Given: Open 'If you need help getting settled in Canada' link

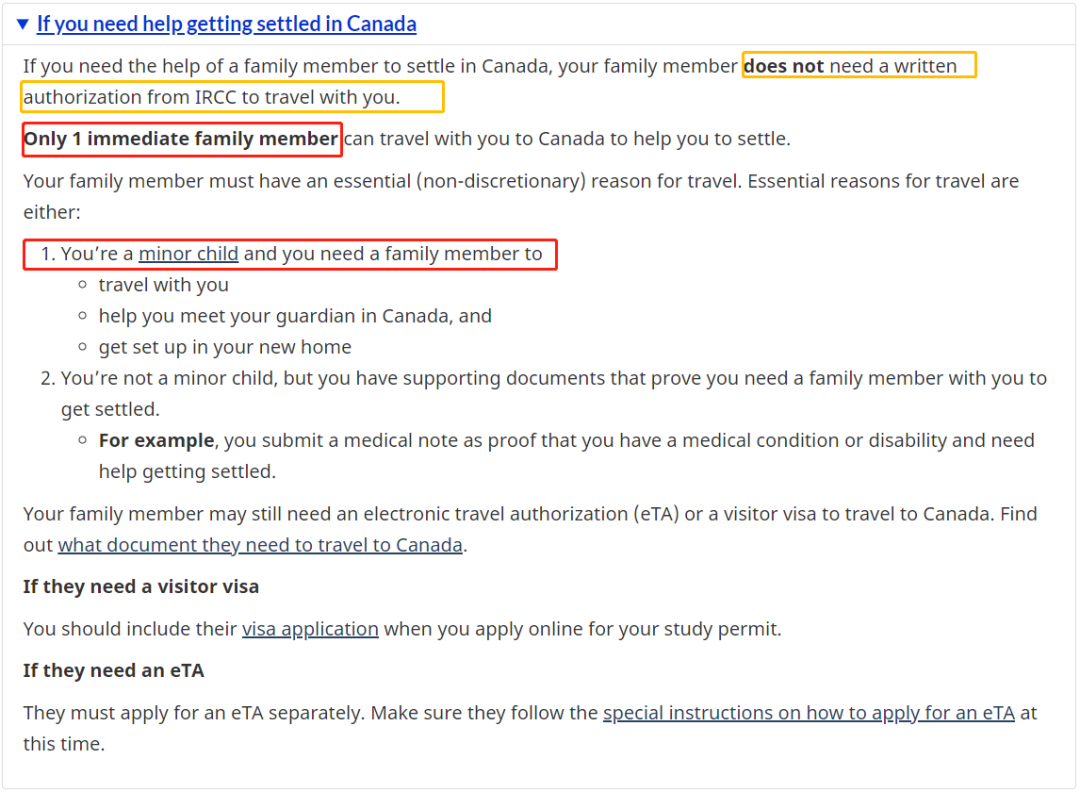Looking at the screenshot, I should pos(227,24).
